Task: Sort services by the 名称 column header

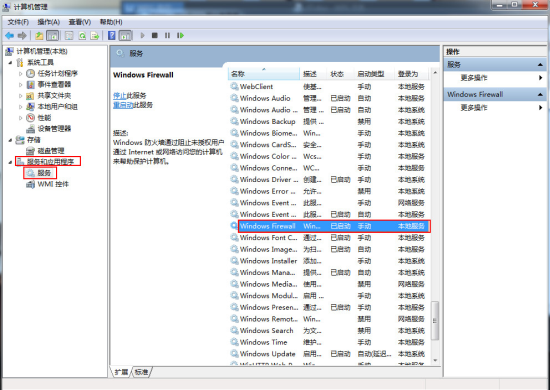Action: point(264,74)
